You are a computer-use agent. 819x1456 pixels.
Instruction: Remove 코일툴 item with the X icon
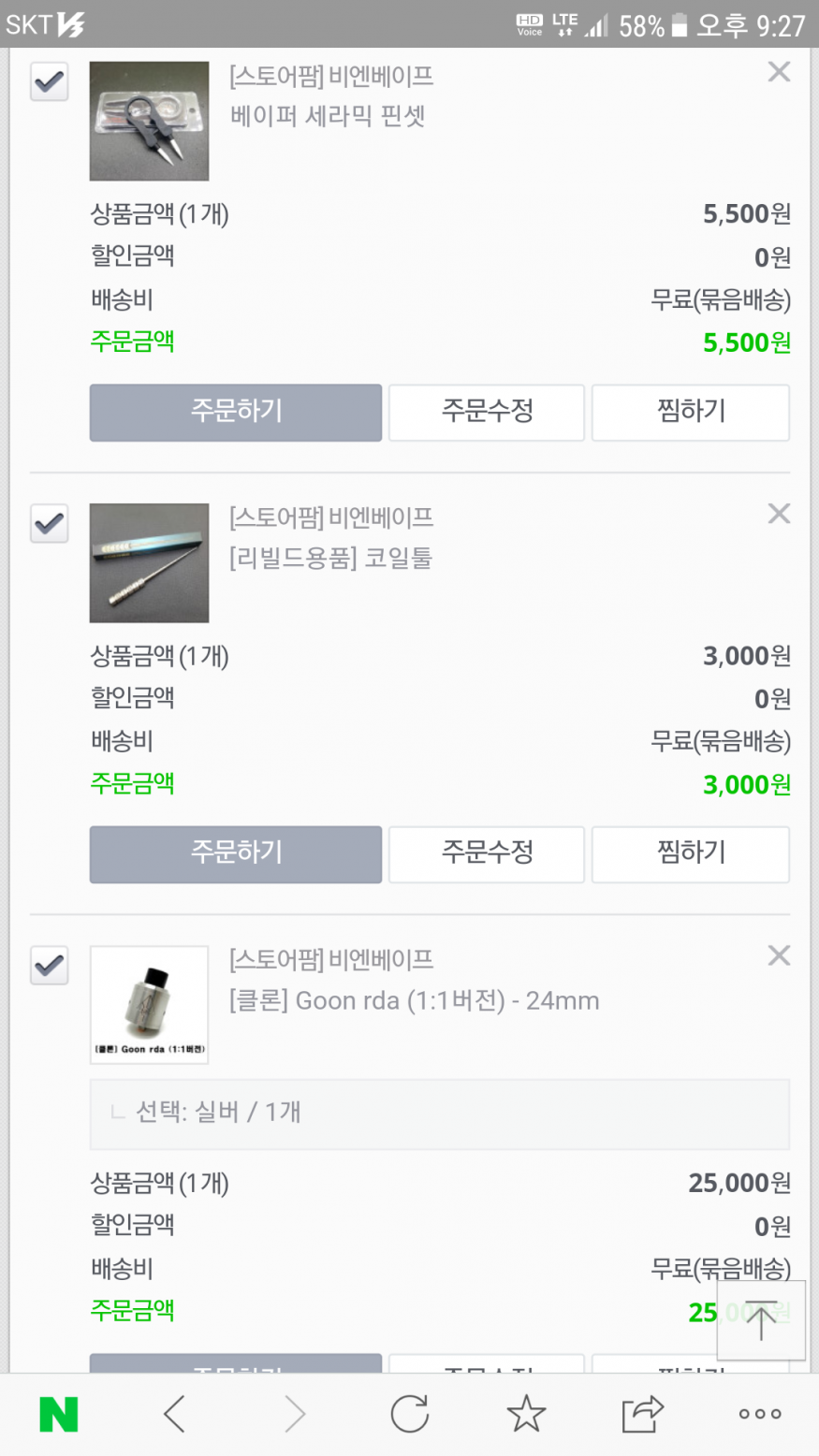coord(779,514)
